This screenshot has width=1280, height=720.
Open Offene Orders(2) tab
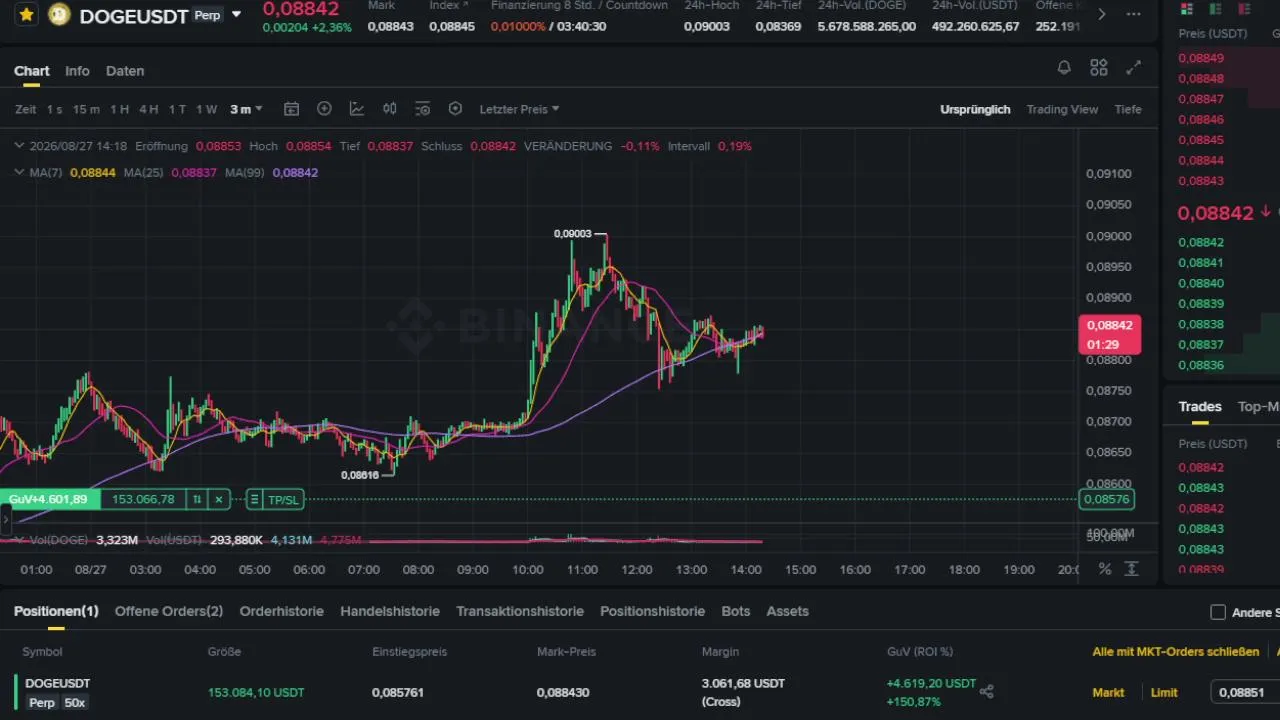pos(169,611)
